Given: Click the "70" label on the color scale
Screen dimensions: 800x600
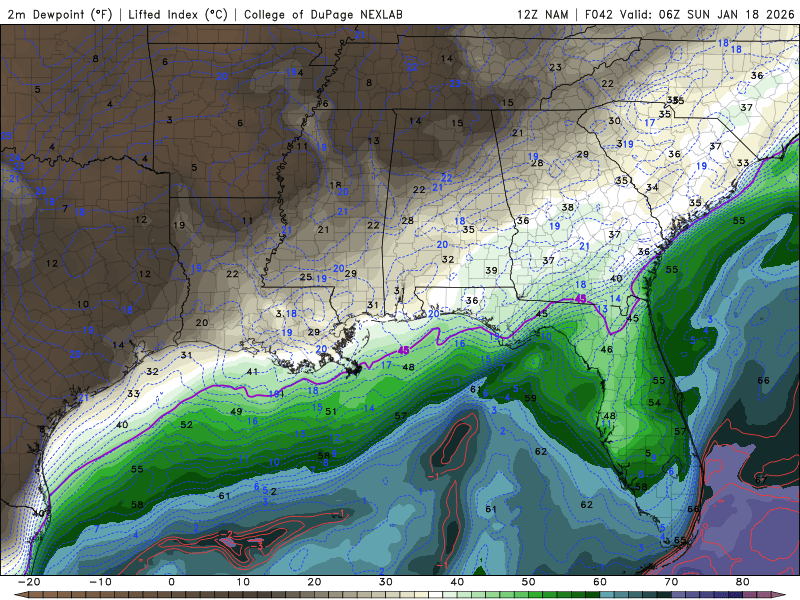Looking at the screenshot, I should coord(671,582).
